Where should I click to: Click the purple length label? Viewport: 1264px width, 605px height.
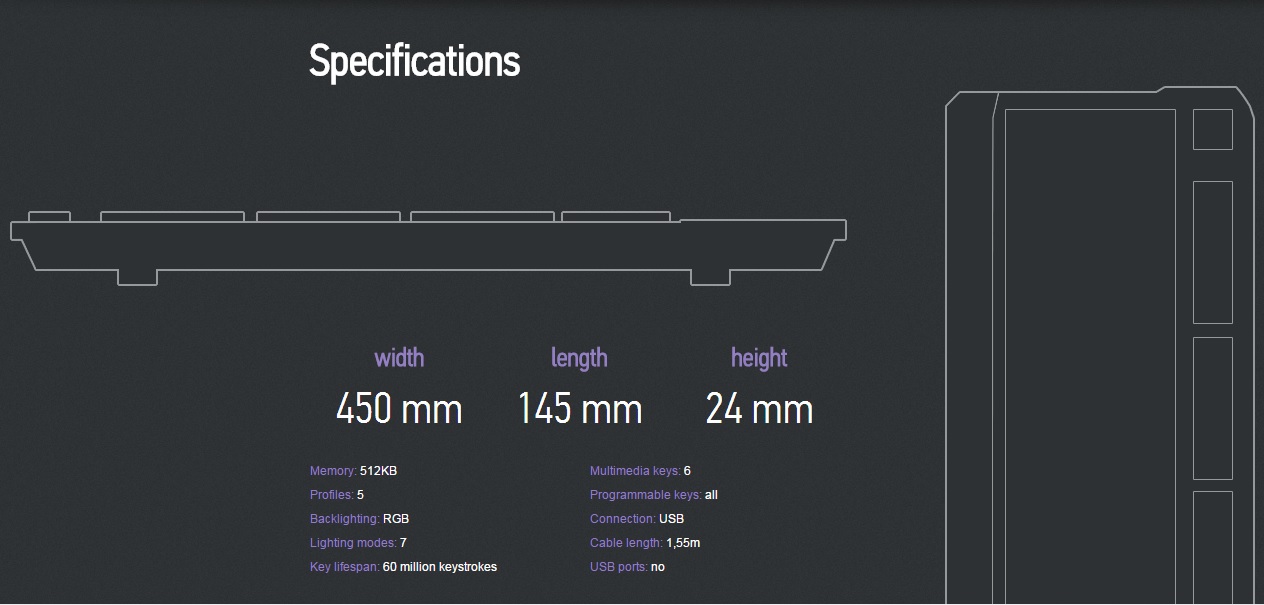579,358
